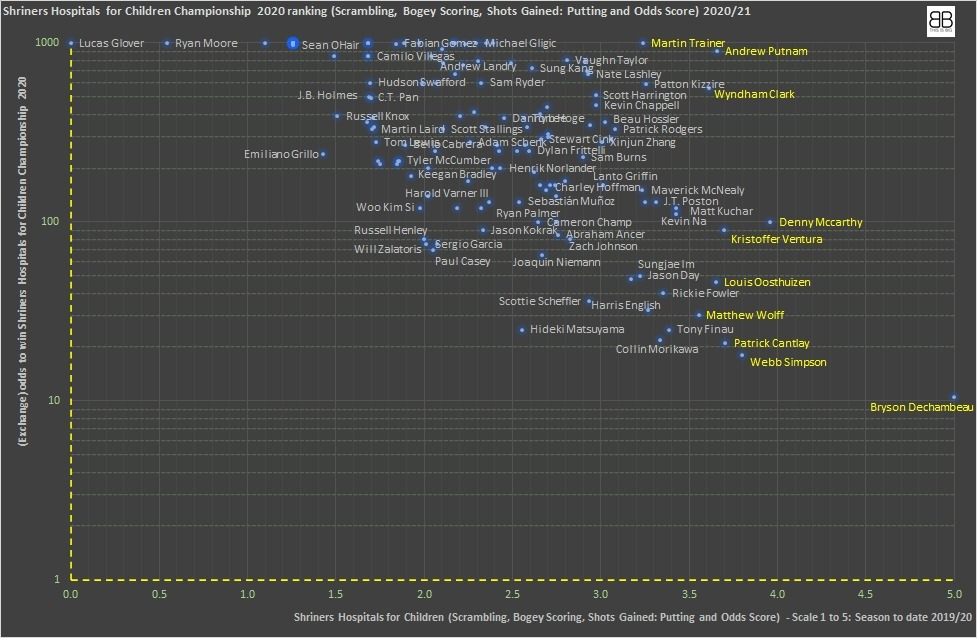This screenshot has height=638, width=977.
Task: Select the 'Patrick Rodgers' label
Action: (x=662, y=130)
